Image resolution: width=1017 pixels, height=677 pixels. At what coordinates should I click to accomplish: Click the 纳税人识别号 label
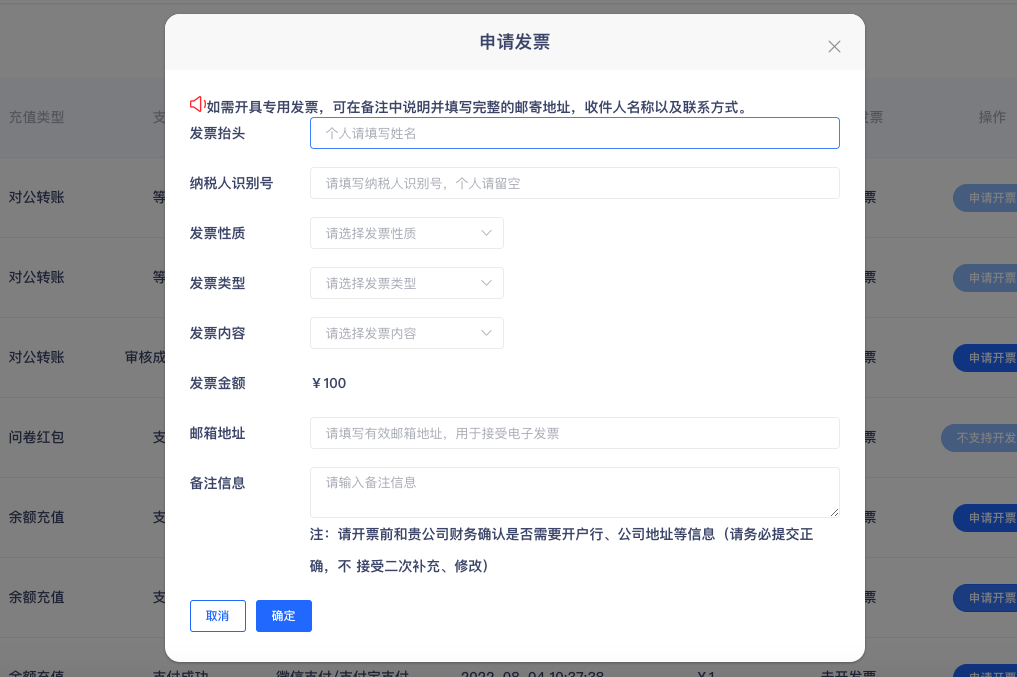click(x=231, y=183)
